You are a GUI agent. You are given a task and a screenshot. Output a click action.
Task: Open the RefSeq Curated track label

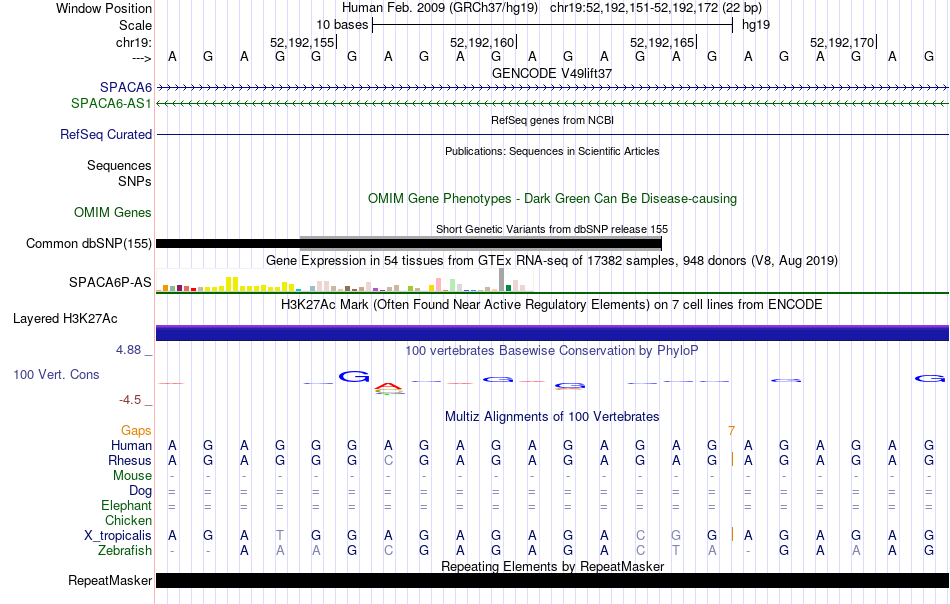[105, 134]
